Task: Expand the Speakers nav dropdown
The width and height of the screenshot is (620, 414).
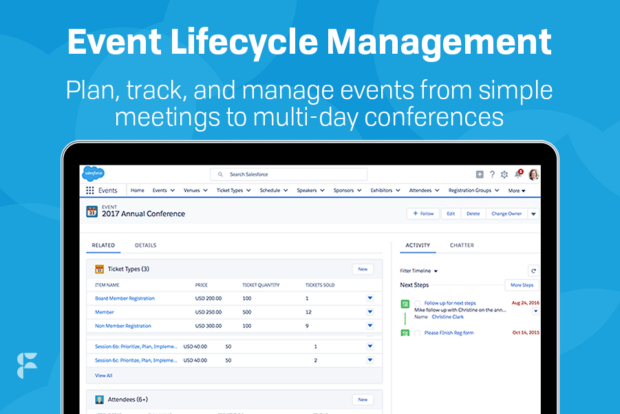Action: 322,191
